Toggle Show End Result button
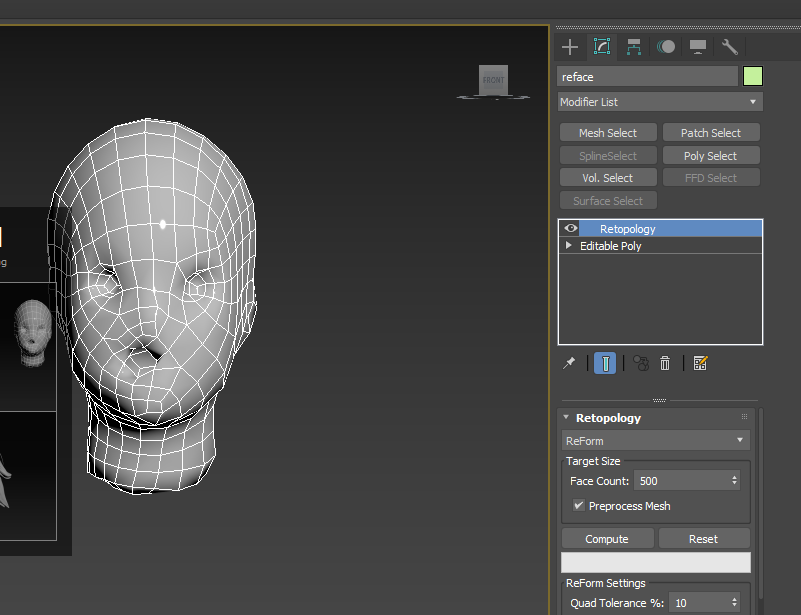Screen dimensions: 801x615 605,363
